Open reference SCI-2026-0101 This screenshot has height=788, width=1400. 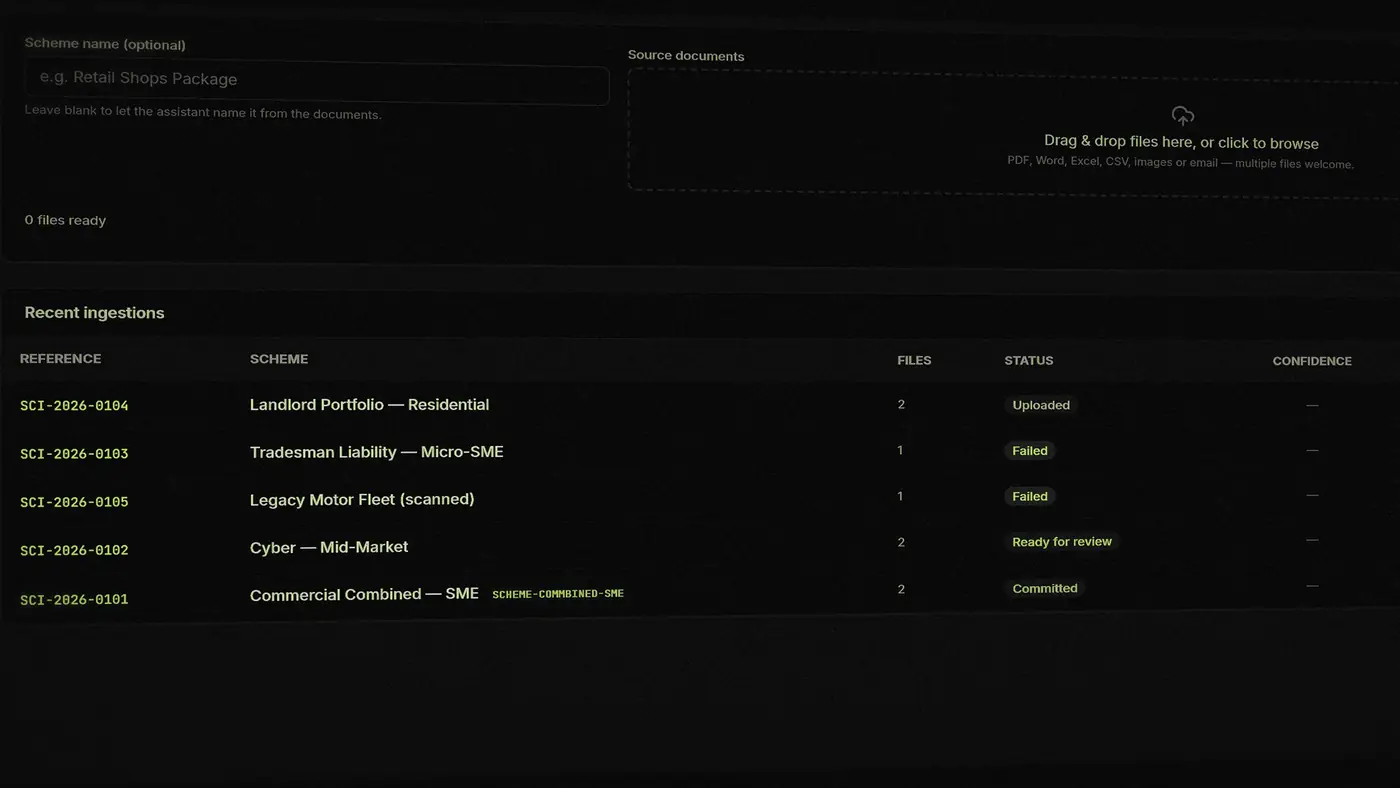74,599
